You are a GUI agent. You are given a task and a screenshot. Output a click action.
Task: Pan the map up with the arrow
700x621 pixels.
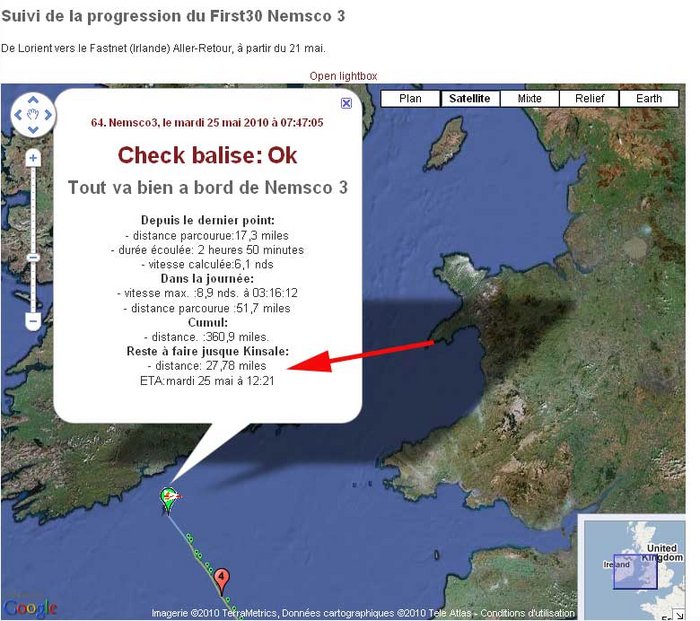[x=33, y=101]
